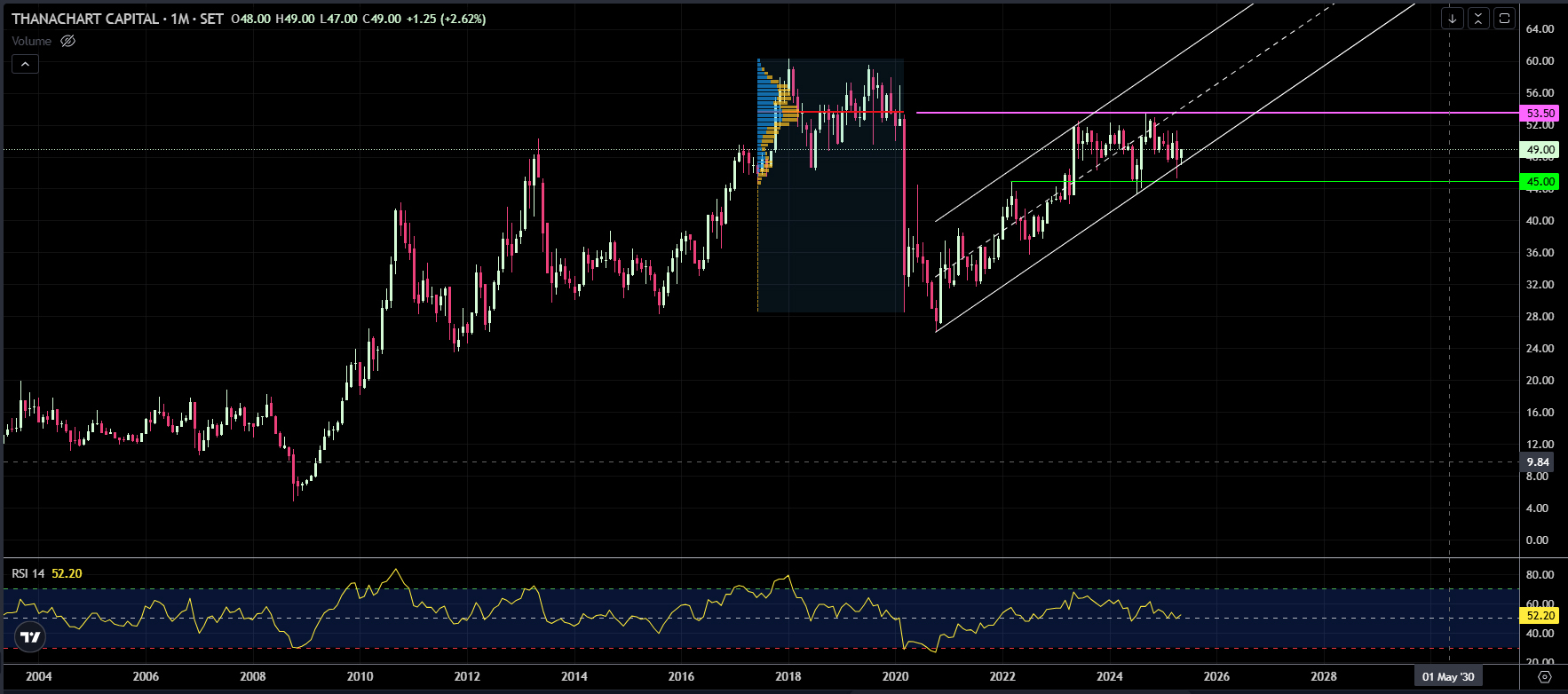This screenshot has width=1568, height=694.
Task: Click the +1.25 (+2.62%) change text
Action: [x=446, y=19]
